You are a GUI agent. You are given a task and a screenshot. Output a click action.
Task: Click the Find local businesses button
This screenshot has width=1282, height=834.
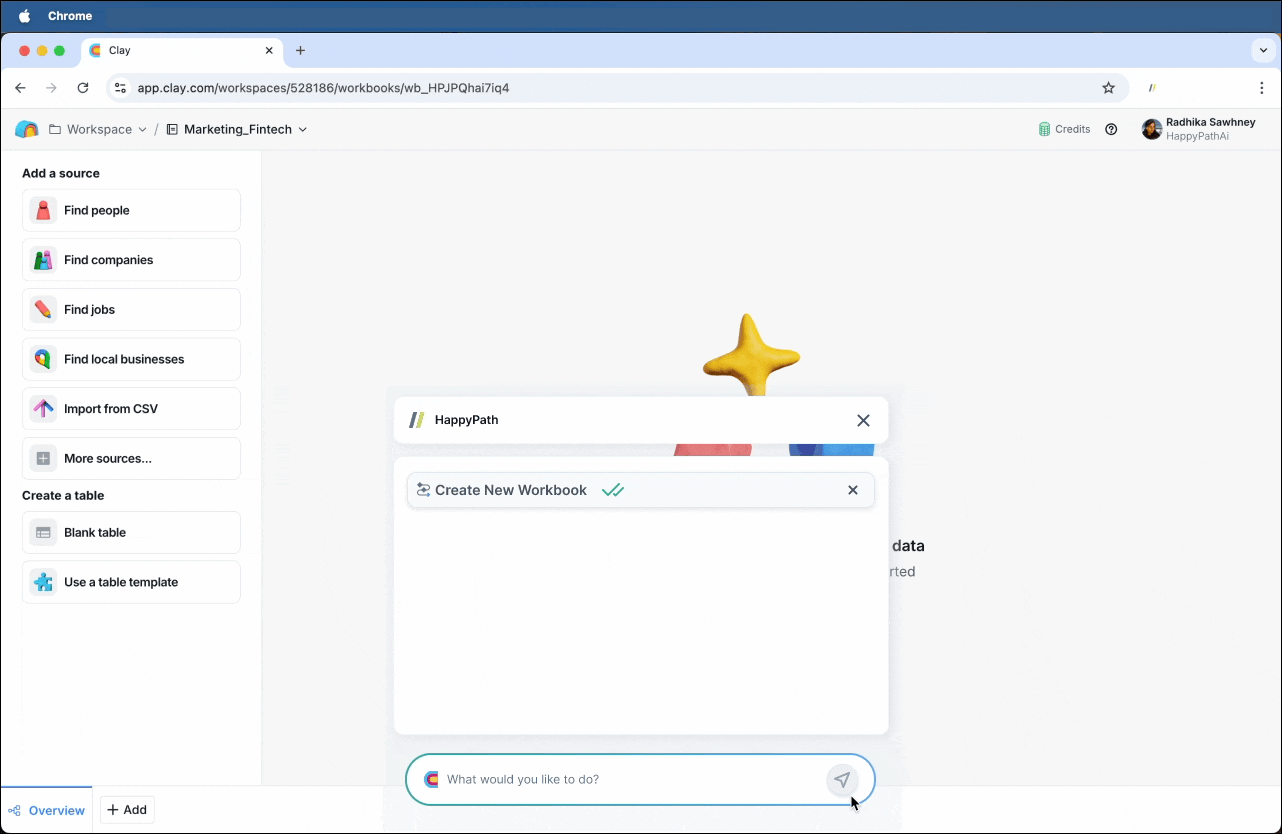click(131, 359)
